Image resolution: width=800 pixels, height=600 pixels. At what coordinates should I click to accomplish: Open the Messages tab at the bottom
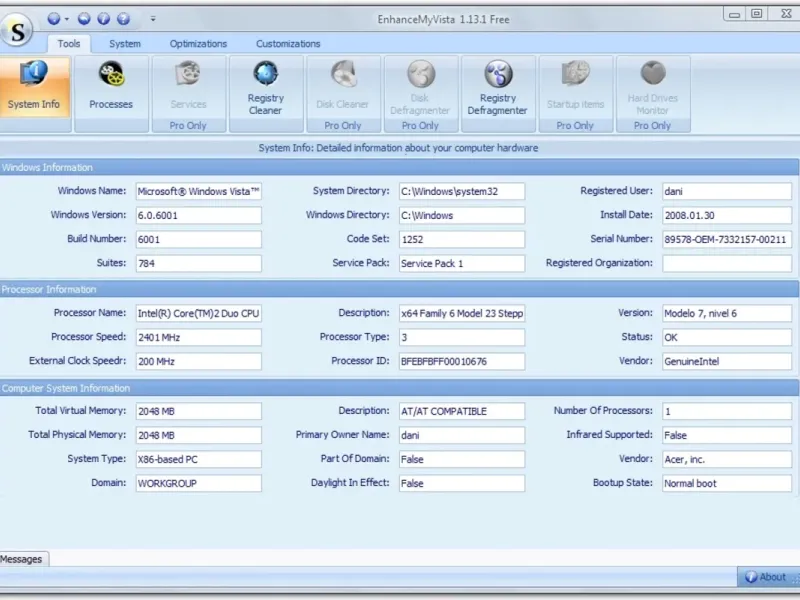pyautogui.click(x=24, y=559)
